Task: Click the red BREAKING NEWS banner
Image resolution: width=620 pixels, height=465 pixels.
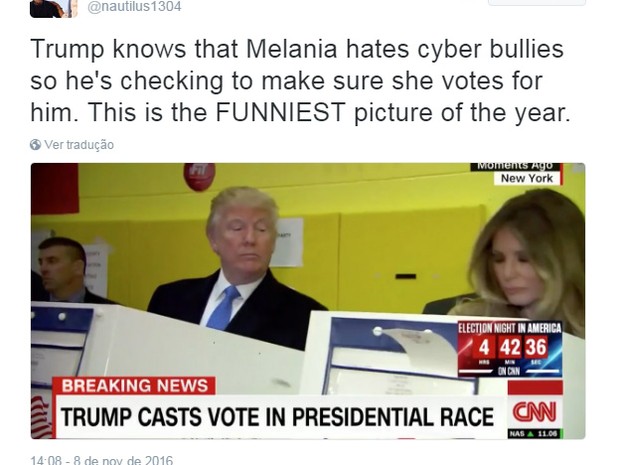Action: [x=134, y=386]
